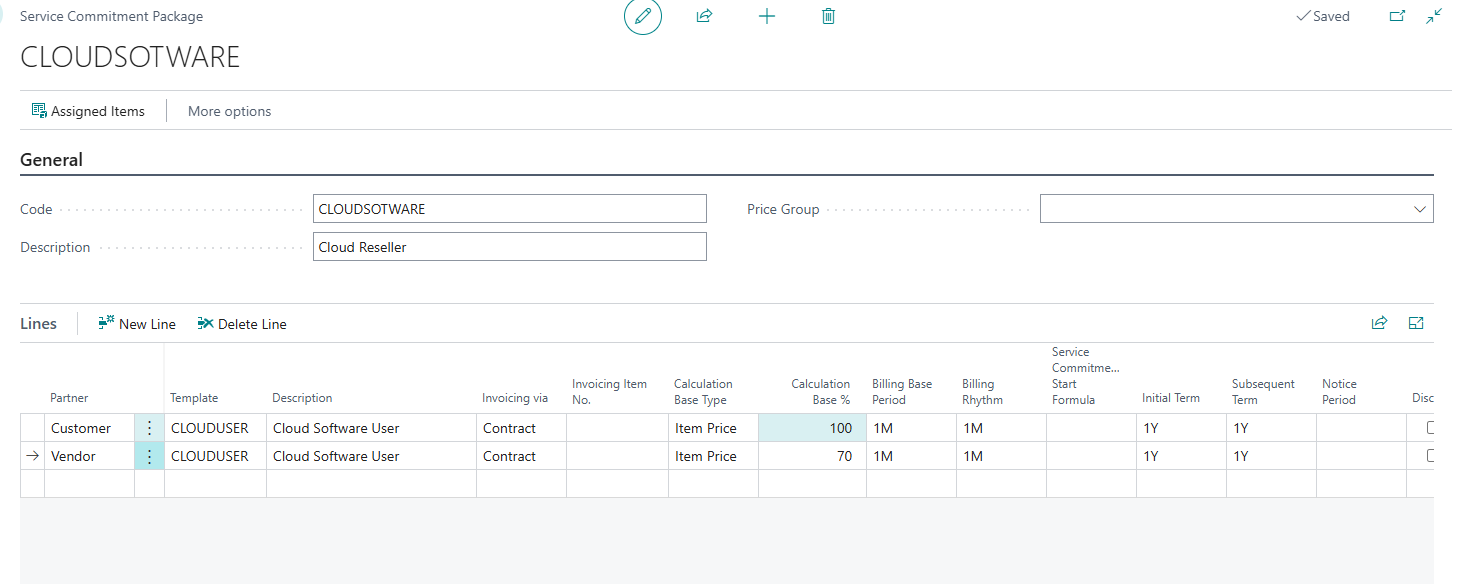Add a row with New Line
The width and height of the screenshot is (1476, 584).
click(x=136, y=323)
